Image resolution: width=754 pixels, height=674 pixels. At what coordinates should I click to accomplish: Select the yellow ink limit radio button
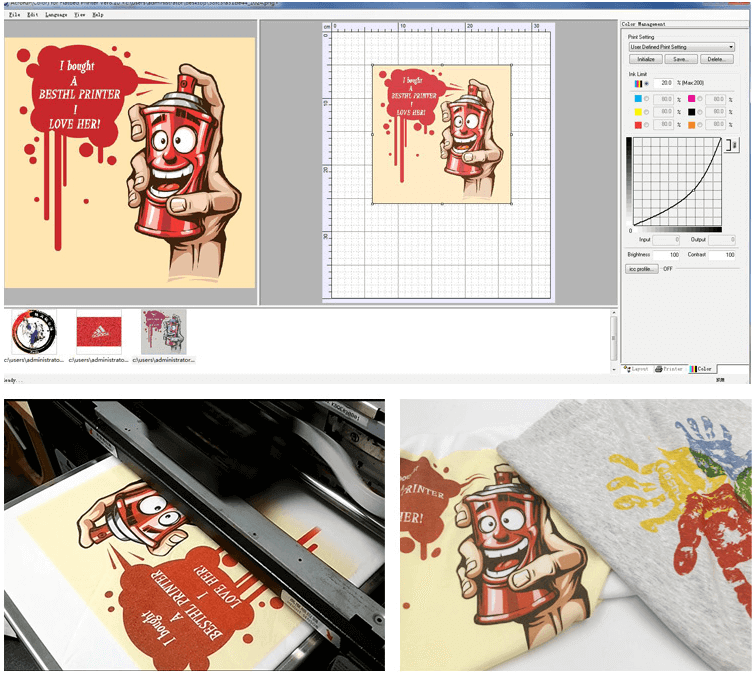[646, 112]
